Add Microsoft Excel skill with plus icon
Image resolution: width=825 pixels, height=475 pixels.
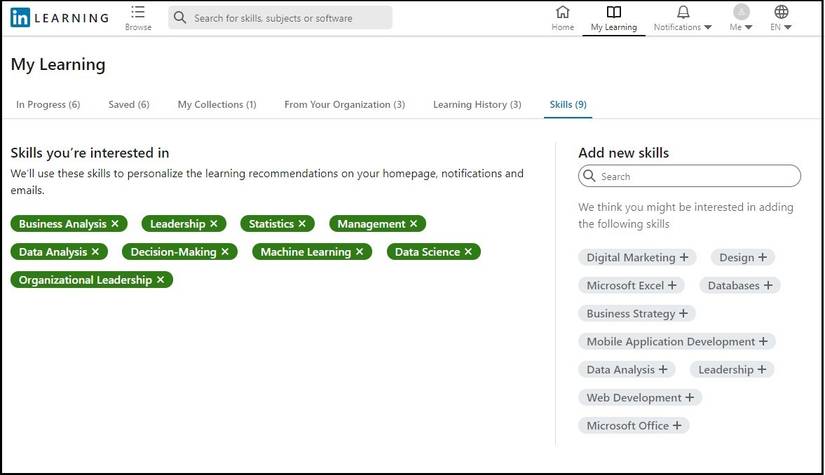(672, 285)
